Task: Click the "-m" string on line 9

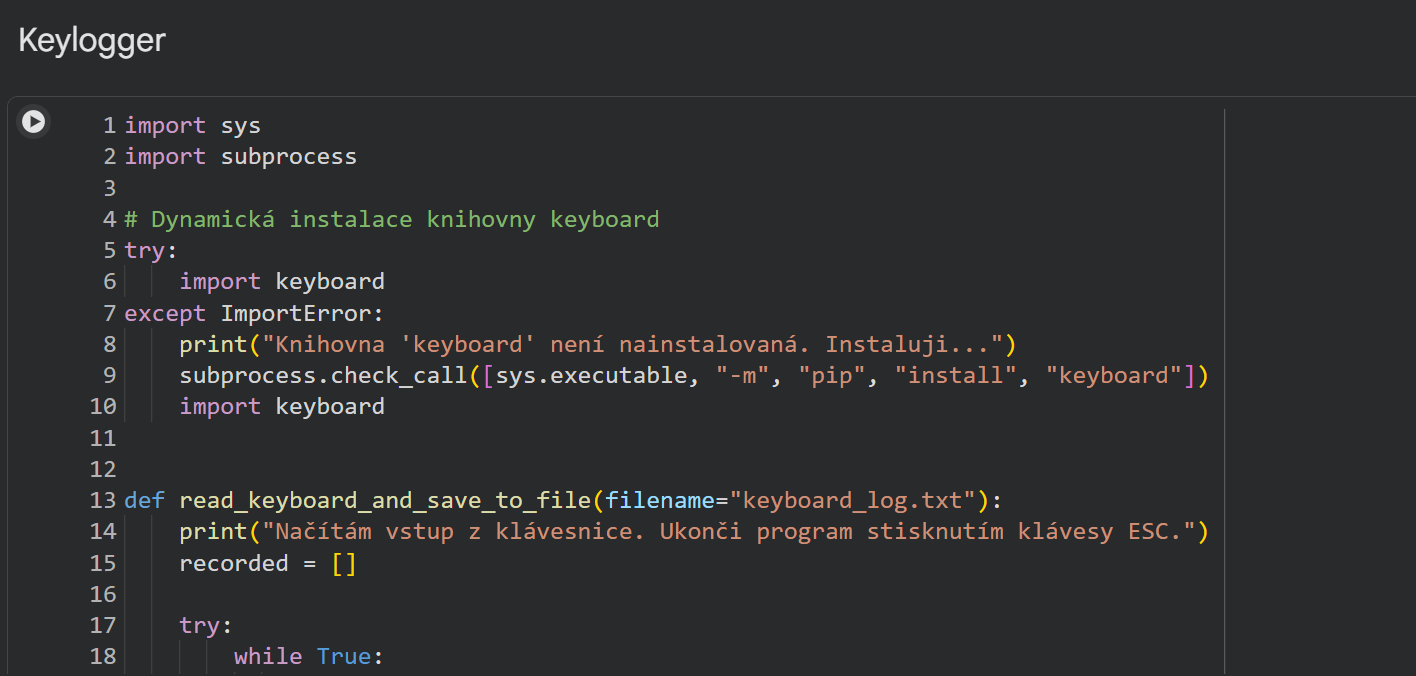Action: (743, 375)
